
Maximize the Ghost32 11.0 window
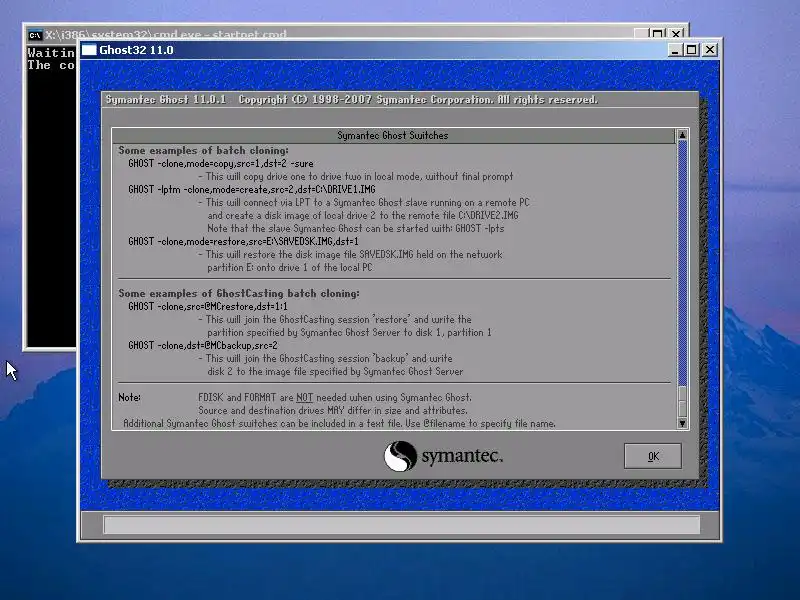(691, 50)
